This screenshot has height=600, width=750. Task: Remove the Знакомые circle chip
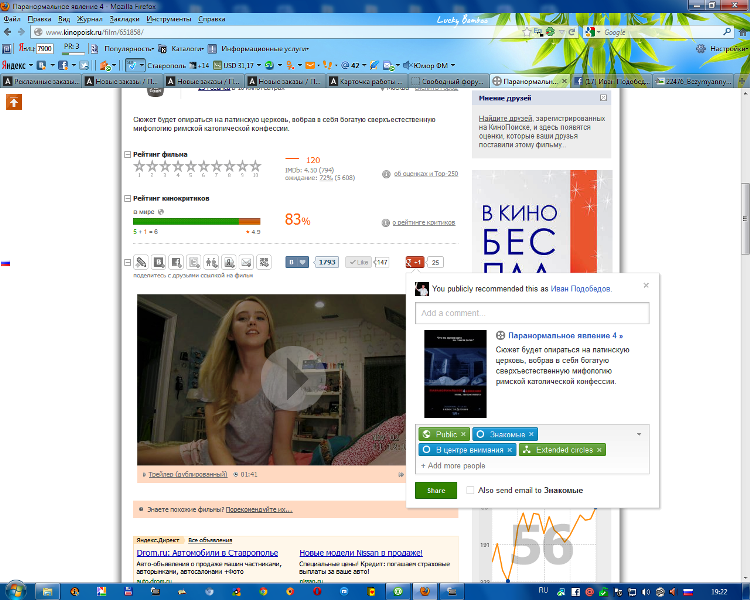click(x=531, y=434)
